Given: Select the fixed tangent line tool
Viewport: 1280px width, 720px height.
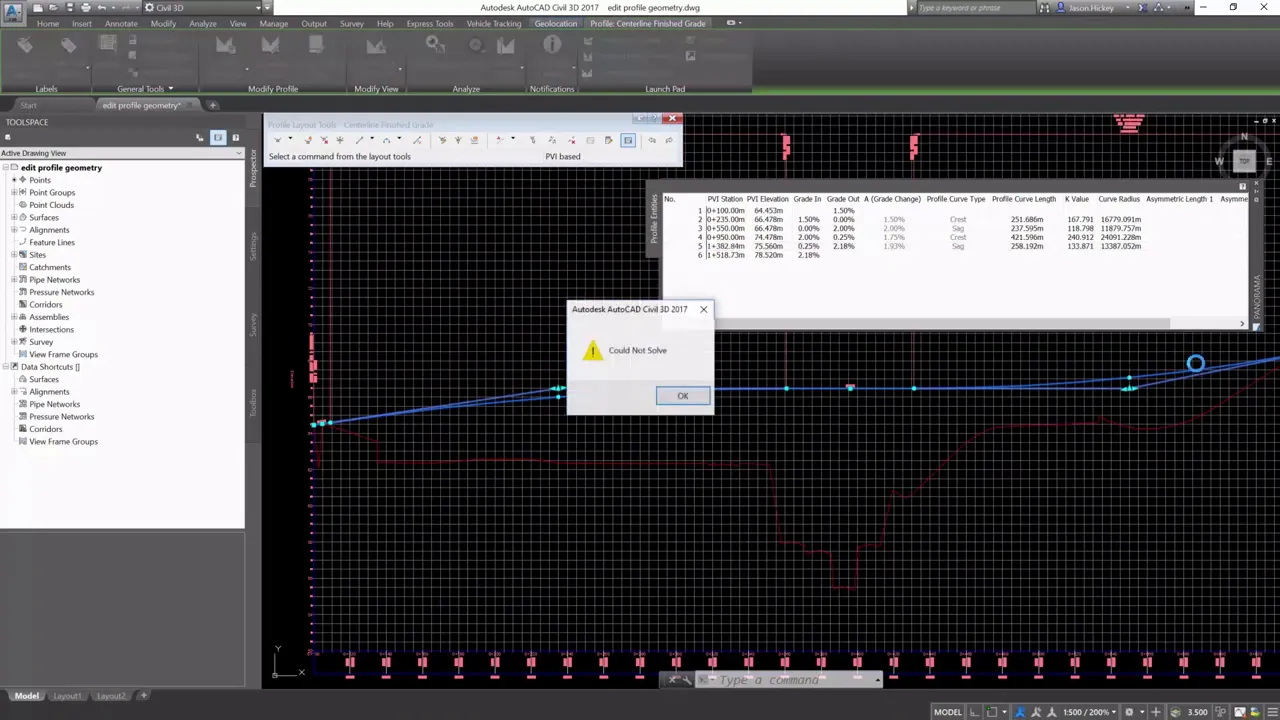Looking at the screenshot, I should tap(359, 140).
